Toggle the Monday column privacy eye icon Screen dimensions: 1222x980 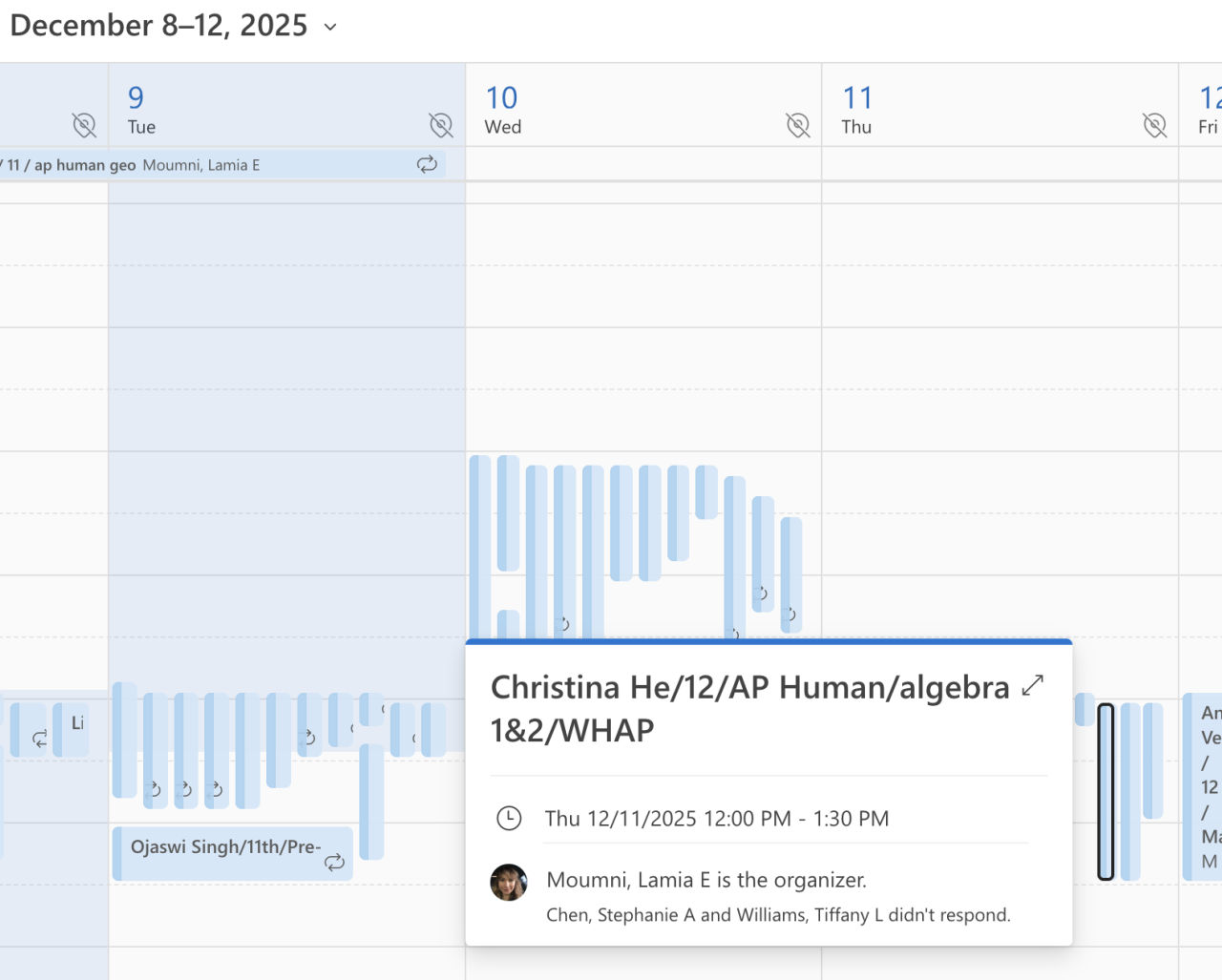click(x=84, y=125)
